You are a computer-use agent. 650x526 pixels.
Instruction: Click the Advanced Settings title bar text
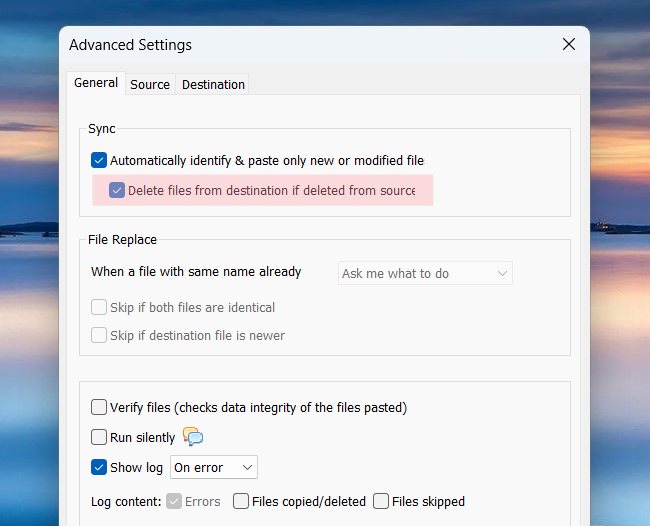130,45
